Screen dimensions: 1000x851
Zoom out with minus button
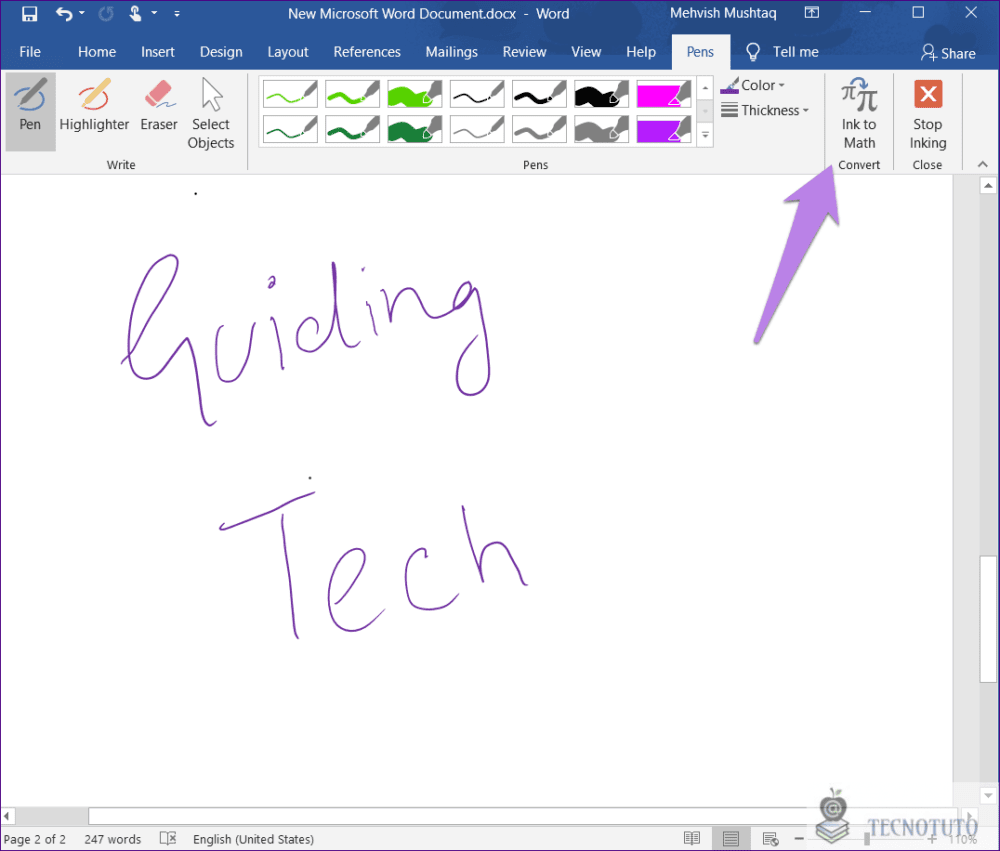pyautogui.click(x=798, y=838)
